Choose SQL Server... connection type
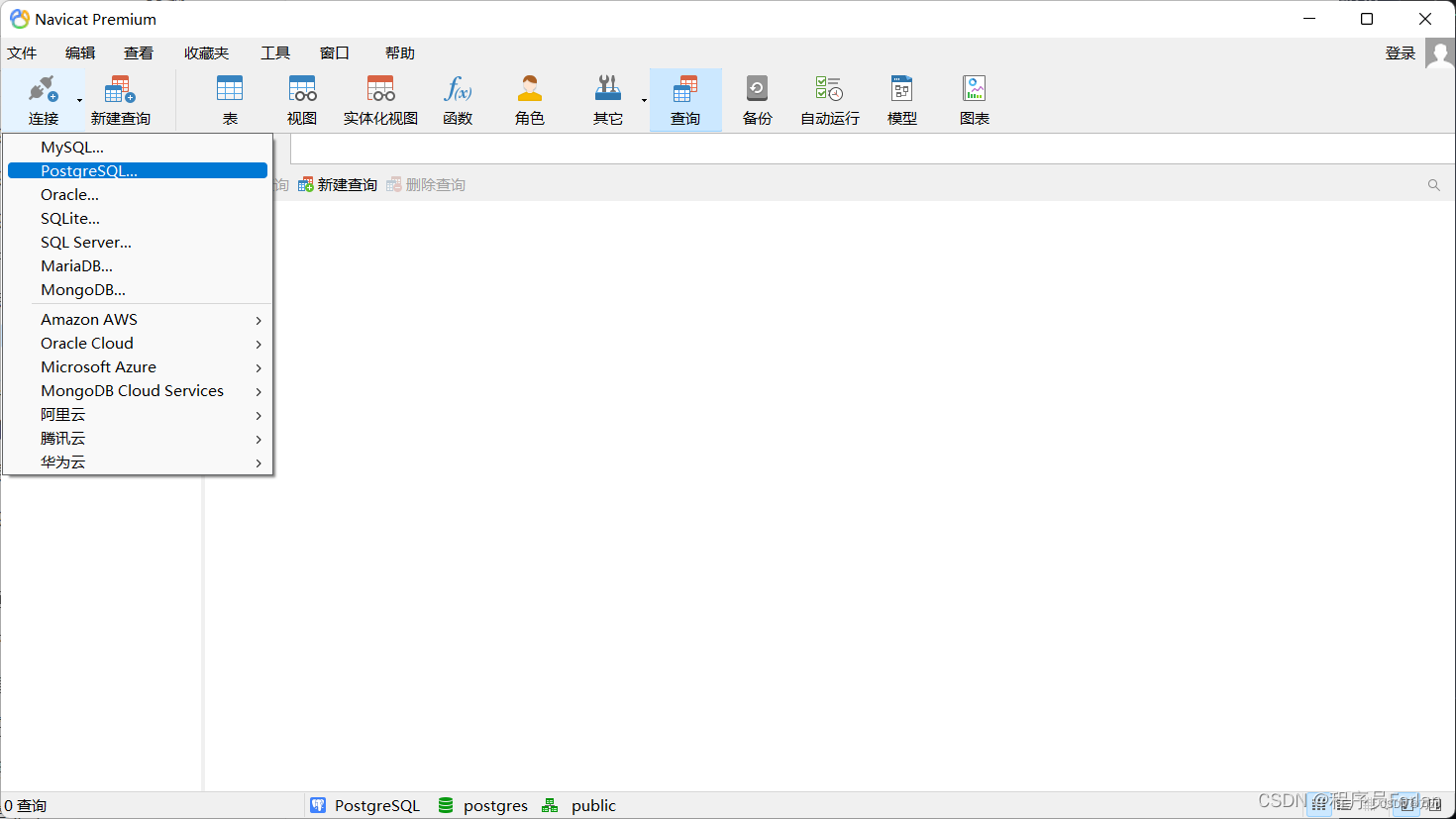1456x819 pixels. (x=138, y=242)
